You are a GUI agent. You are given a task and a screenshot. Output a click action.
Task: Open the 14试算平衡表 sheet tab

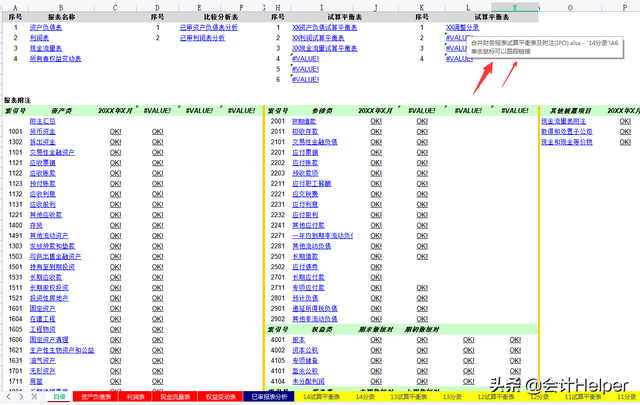[321, 396]
